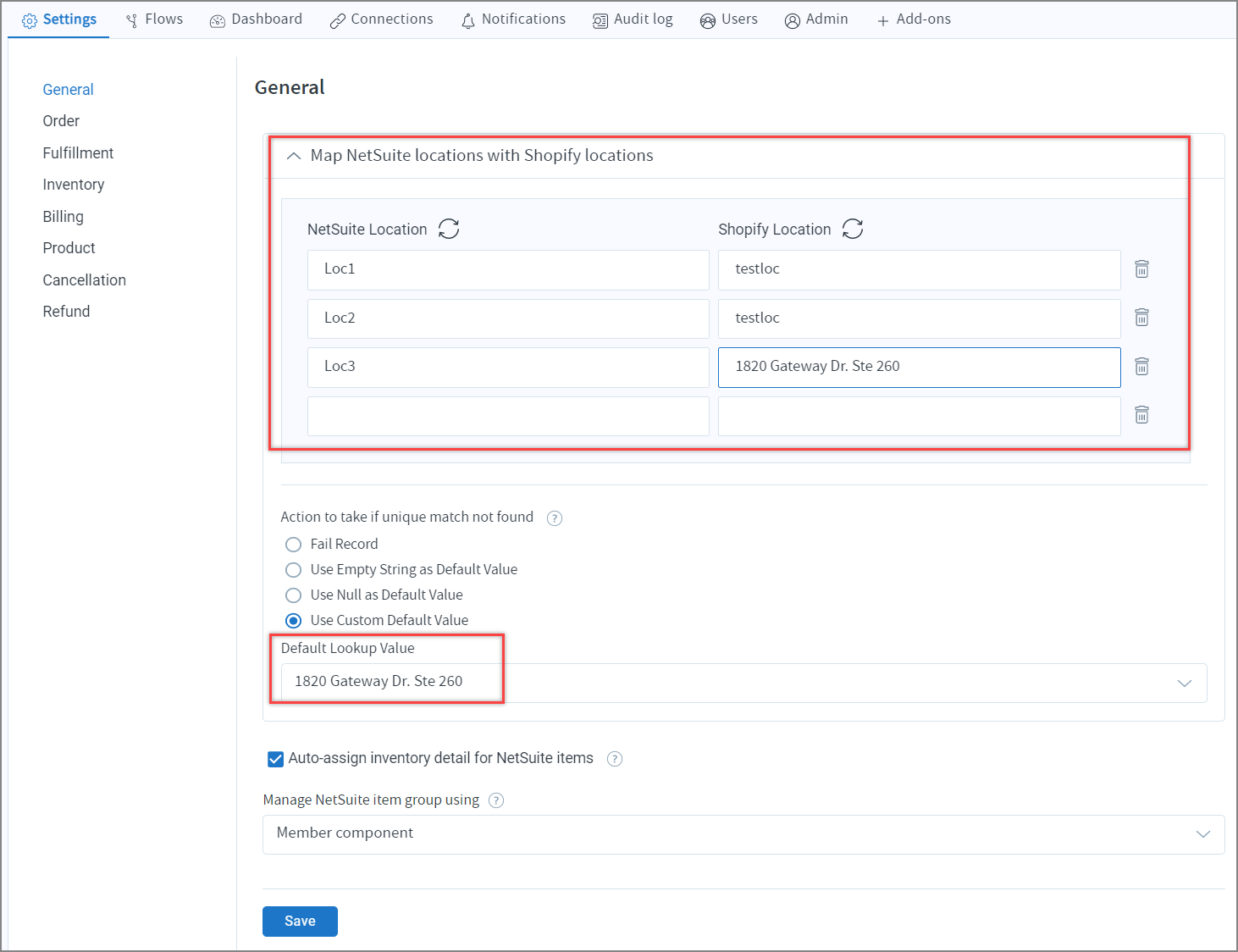Refresh the Shopify Location list
1238x952 pixels.
[x=853, y=229]
